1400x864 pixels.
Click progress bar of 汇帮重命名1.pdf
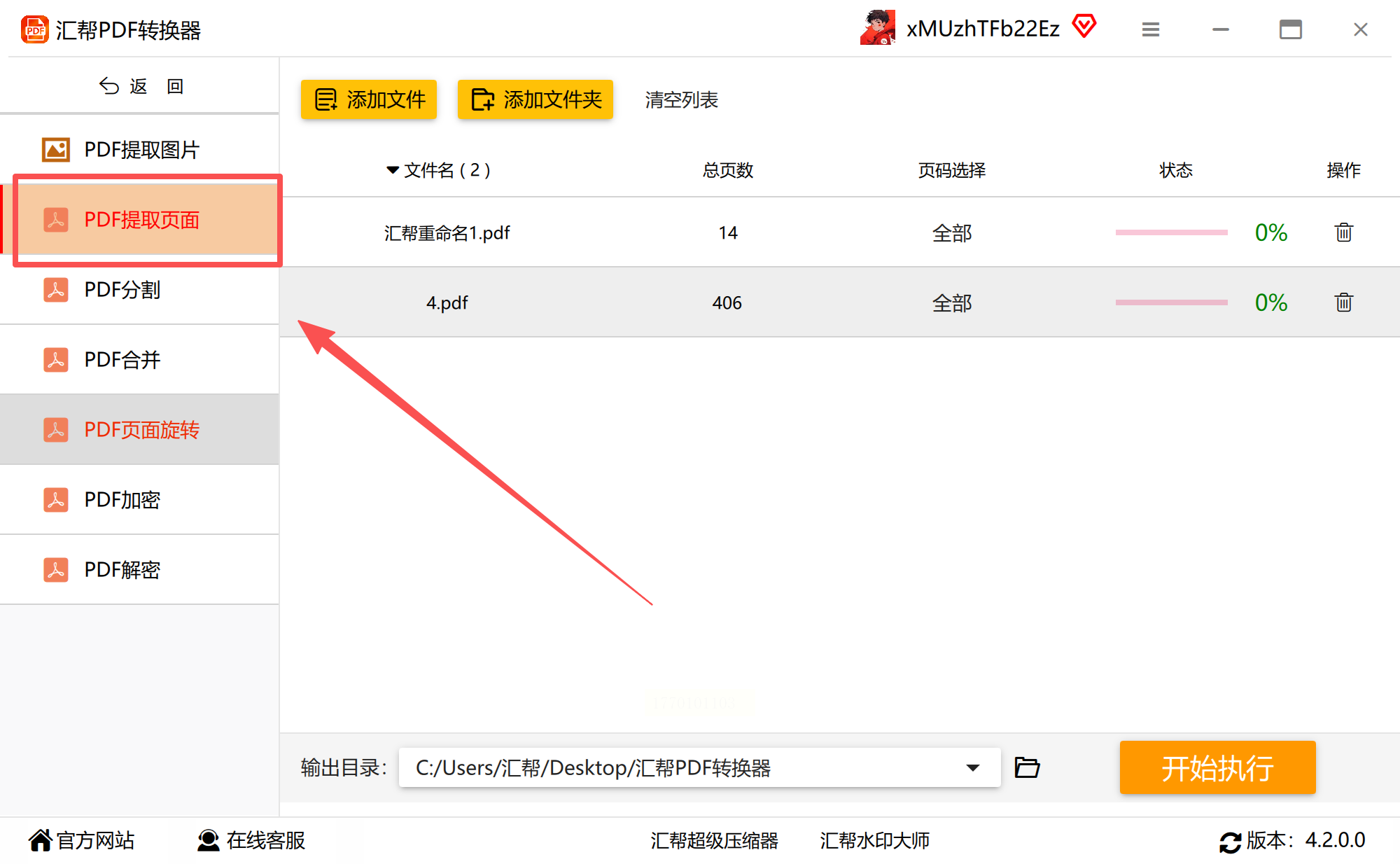pyautogui.click(x=1171, y=232)
